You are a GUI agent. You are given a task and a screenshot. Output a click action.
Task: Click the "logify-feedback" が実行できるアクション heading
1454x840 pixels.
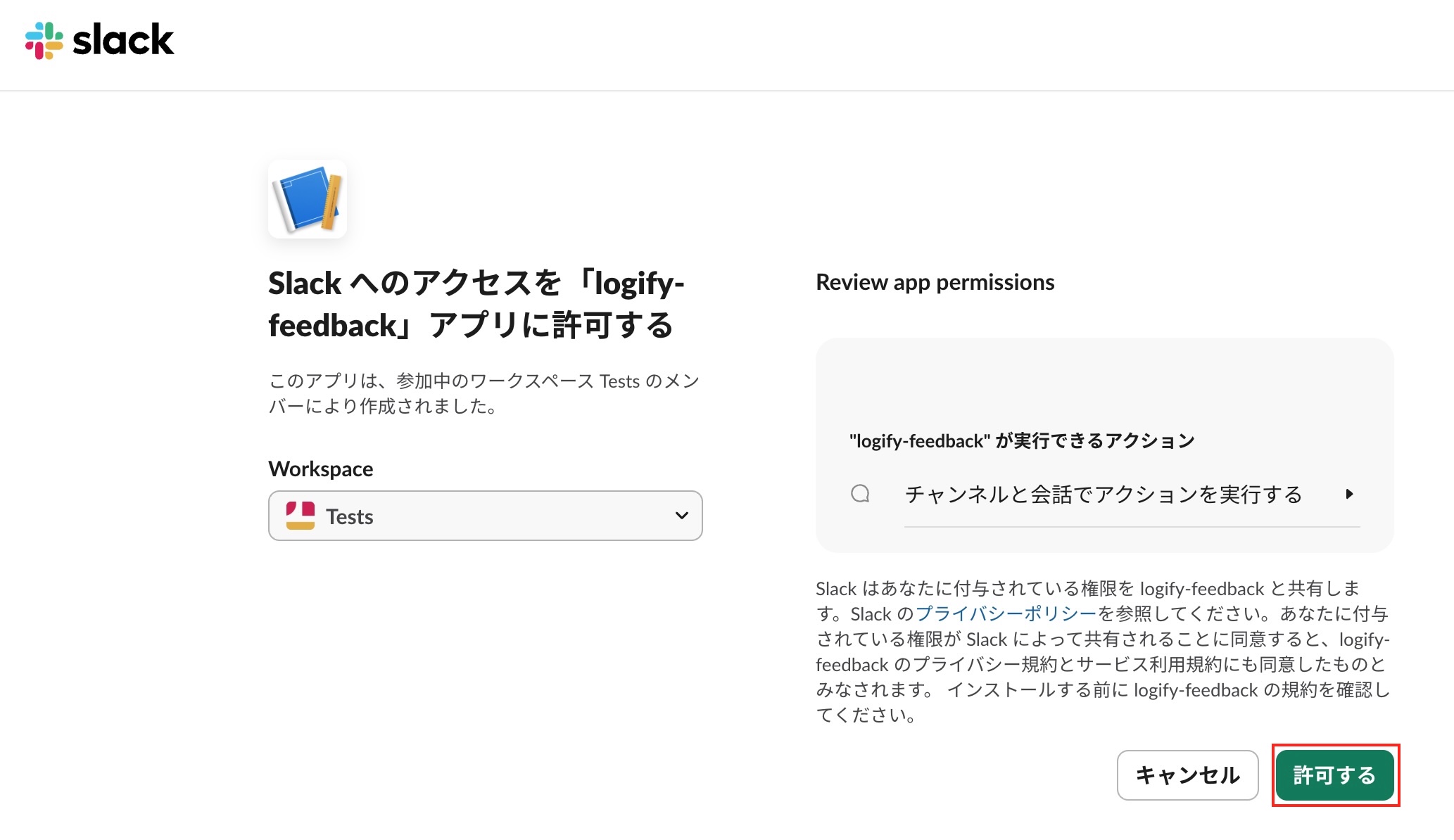pos(1022,441)
